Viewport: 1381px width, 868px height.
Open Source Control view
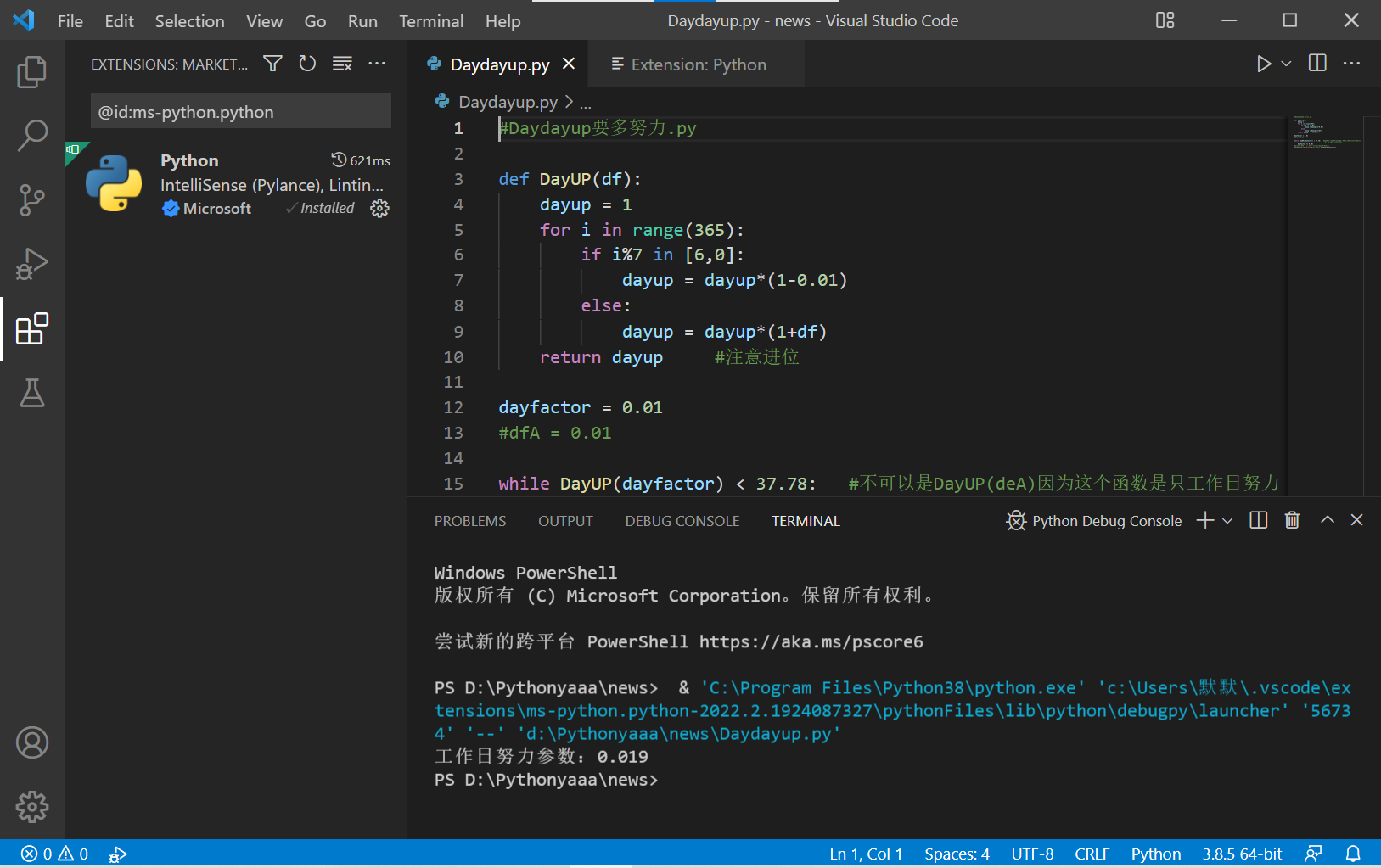(32, 200)
